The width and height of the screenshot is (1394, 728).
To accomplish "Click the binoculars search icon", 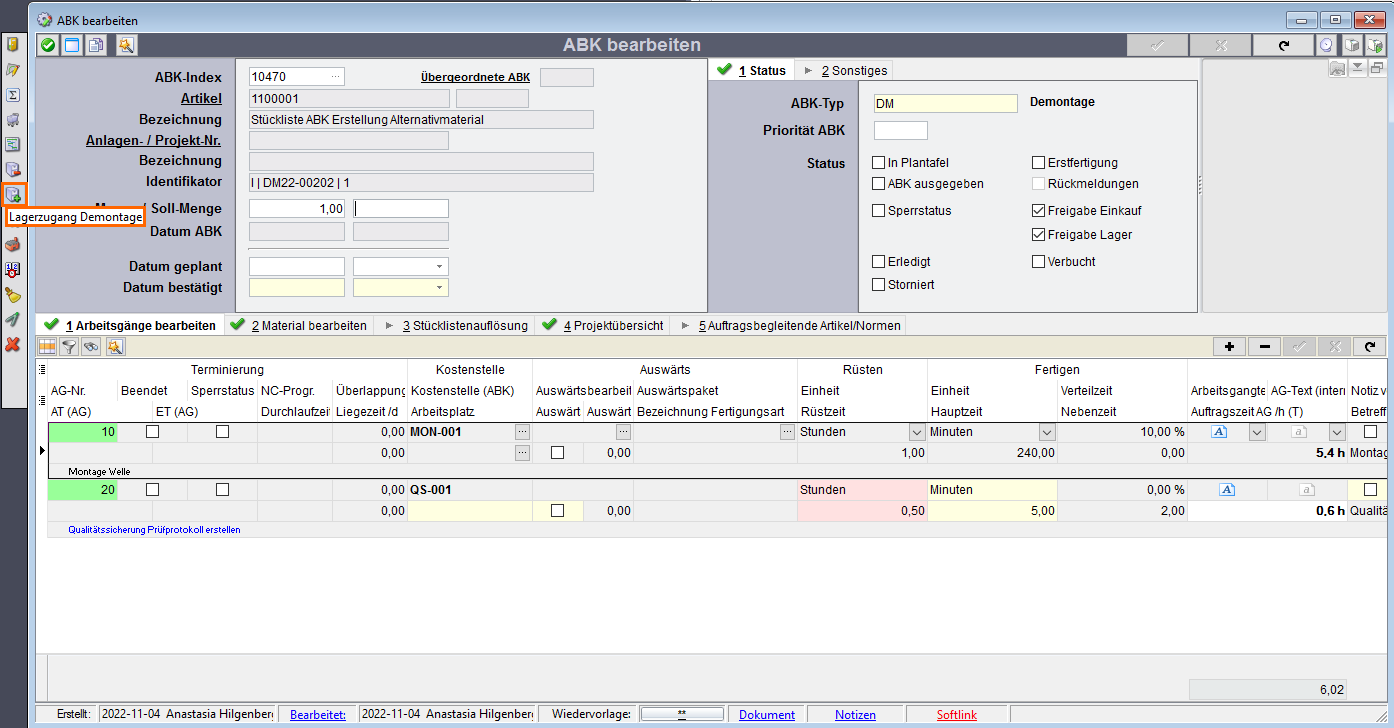I will [92, 347].
